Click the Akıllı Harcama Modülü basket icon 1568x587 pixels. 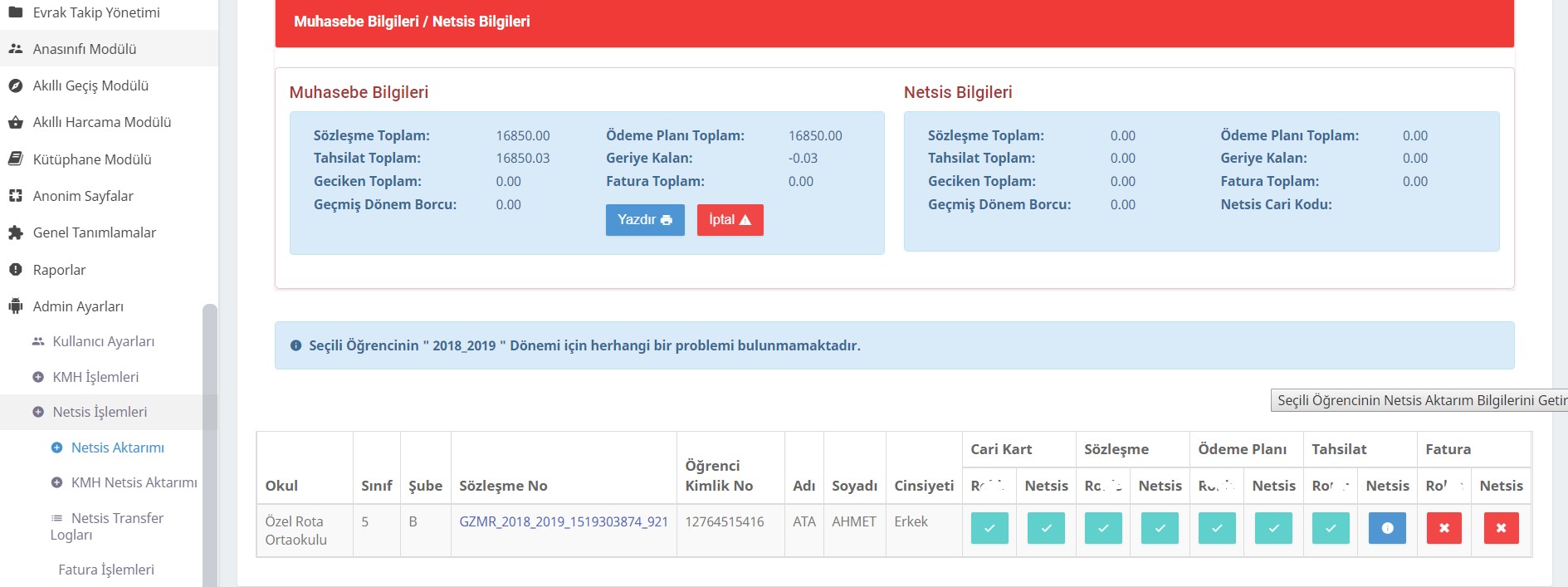[15, 122]
